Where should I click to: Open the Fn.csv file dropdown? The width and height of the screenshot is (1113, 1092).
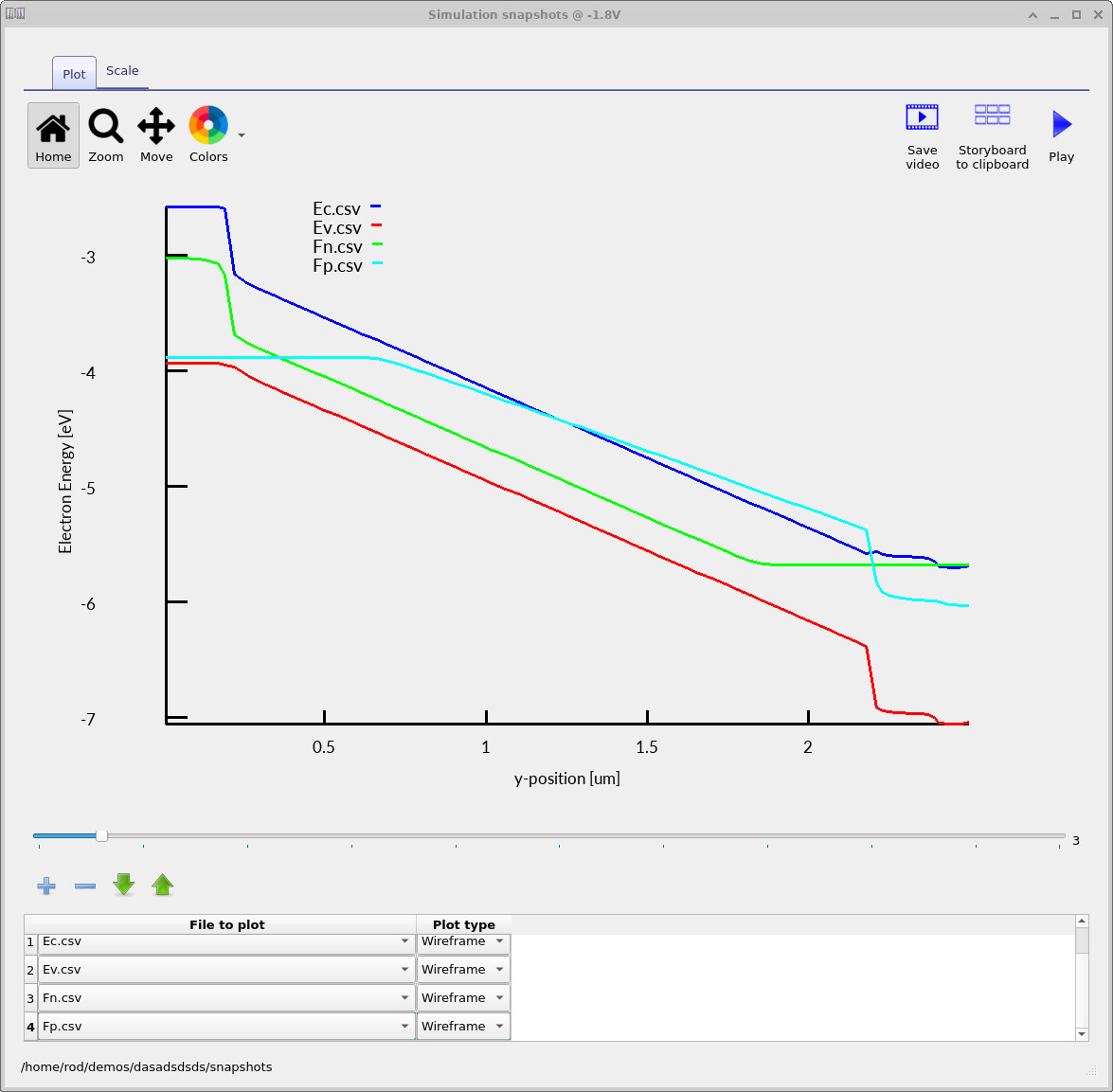point(225,997)
